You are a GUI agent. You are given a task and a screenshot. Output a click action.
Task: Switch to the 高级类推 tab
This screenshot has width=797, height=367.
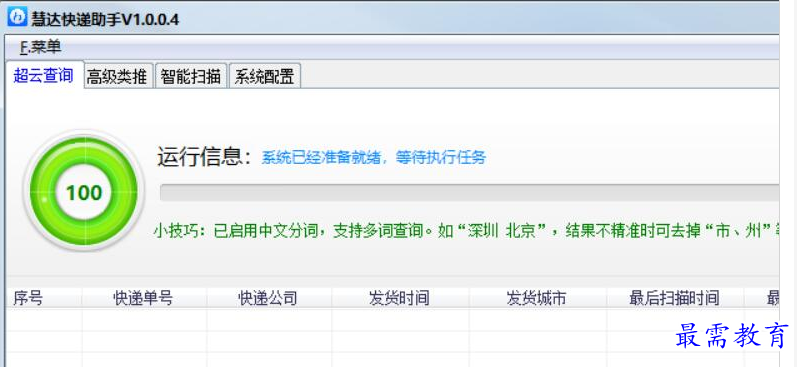[117, 77]
